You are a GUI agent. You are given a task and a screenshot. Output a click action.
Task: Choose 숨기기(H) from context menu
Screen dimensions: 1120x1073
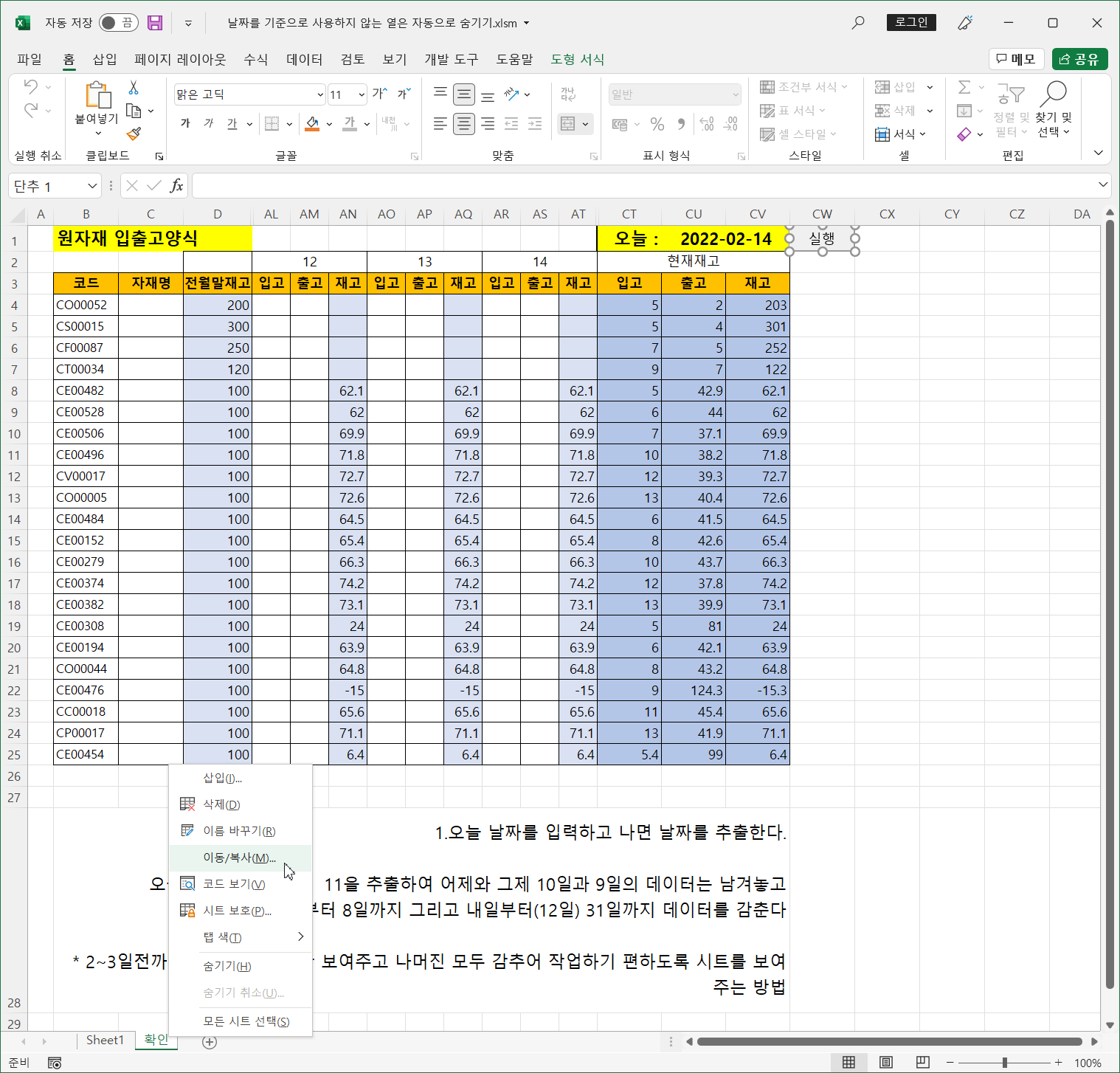[x=241, y=966]
